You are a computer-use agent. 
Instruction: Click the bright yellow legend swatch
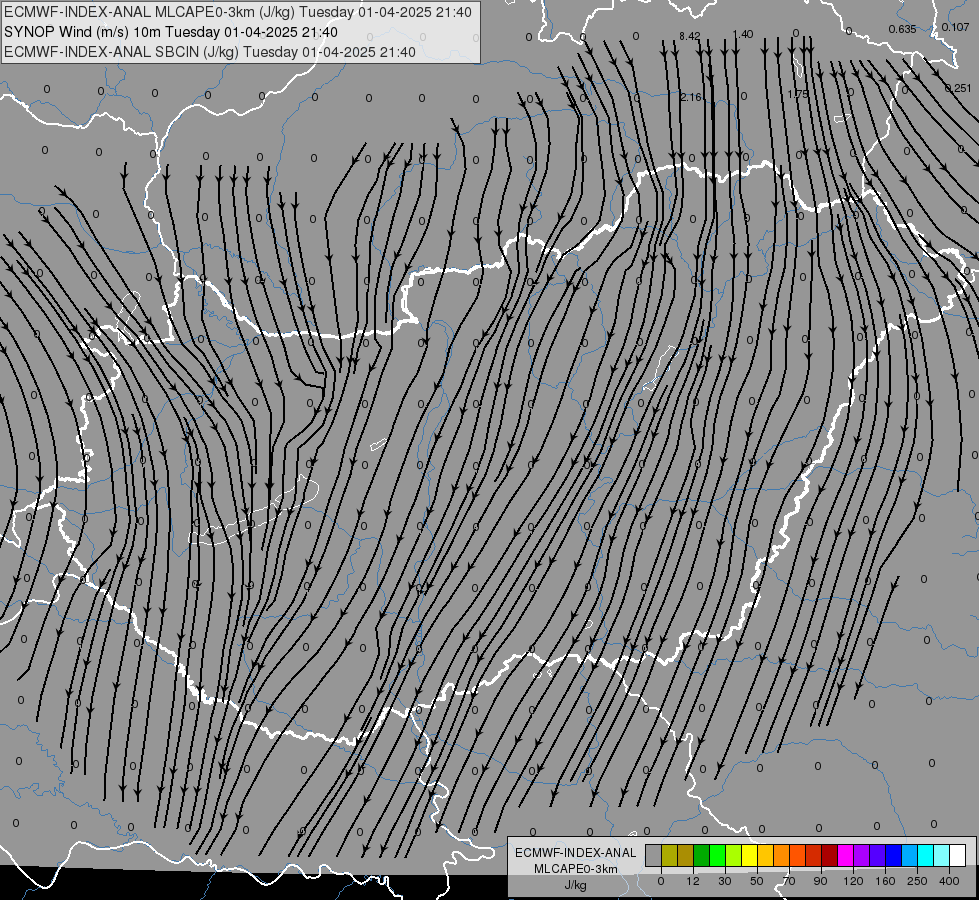[x=749, y=855]
